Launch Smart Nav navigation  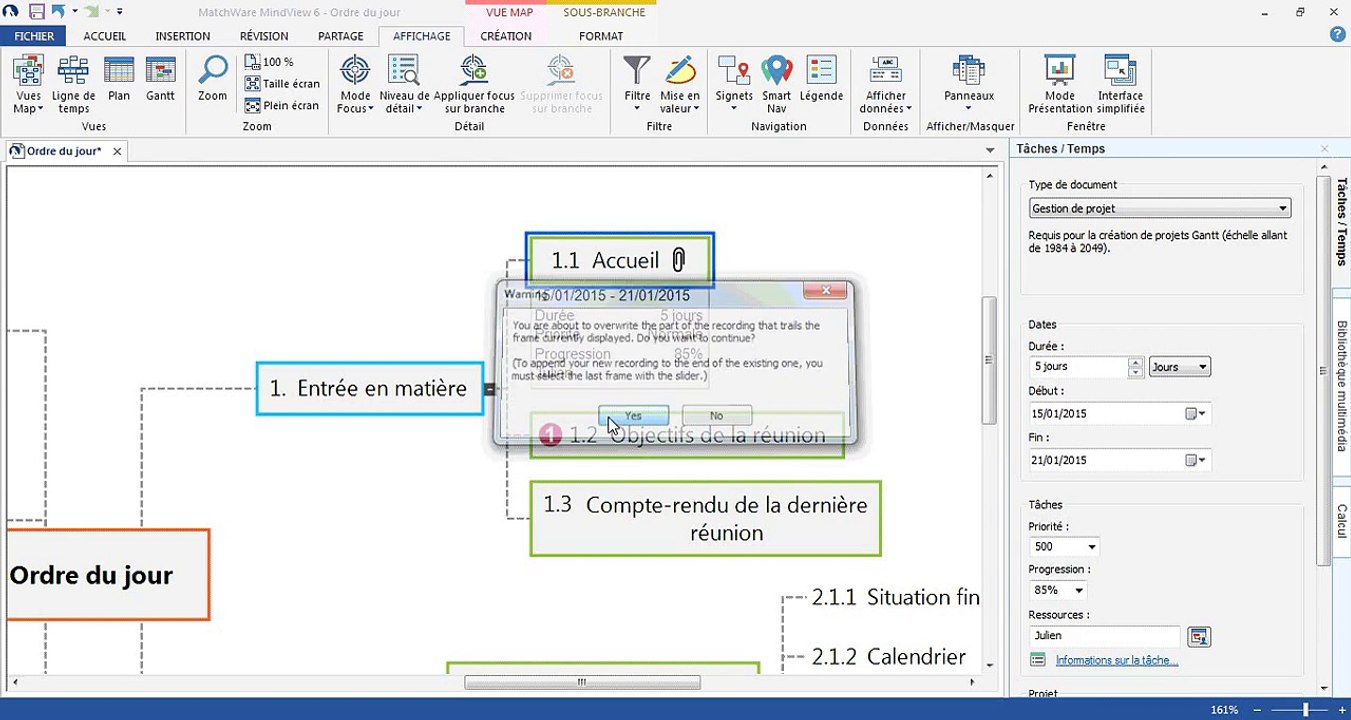click(777, 85)
